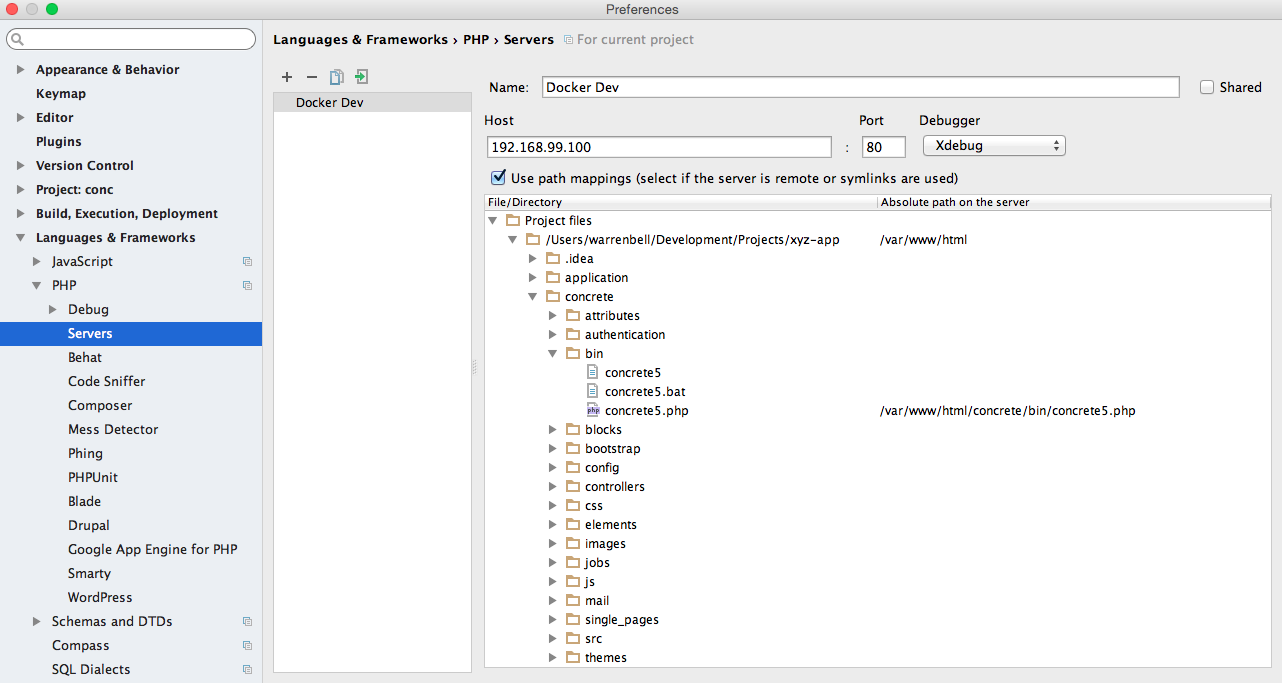This screenshot has width=1282, height=683.
Task: Open Mess Detector settings
Action: click(x=113, y=430)
